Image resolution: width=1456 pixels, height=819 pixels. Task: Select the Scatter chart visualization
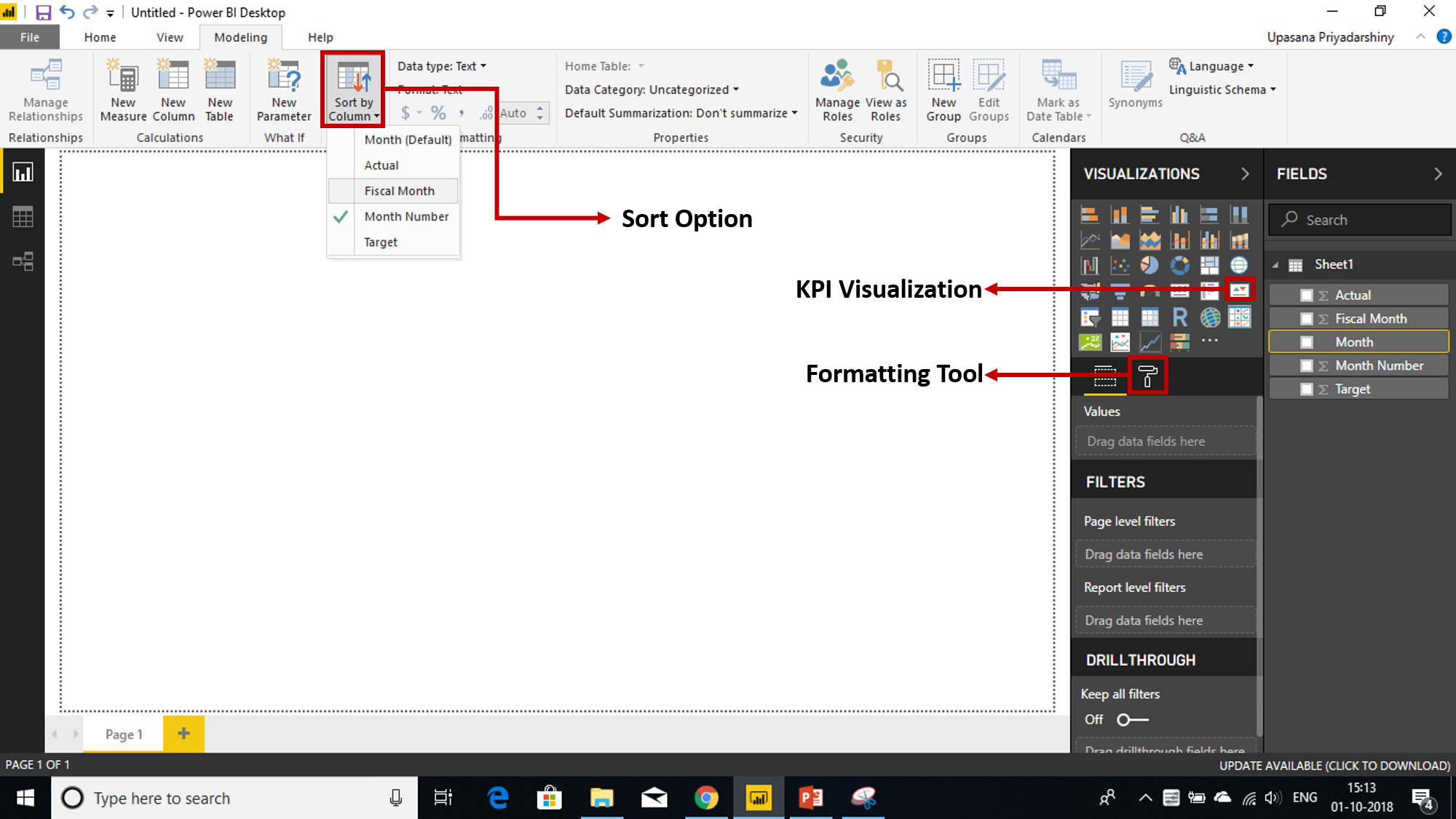tap(1120, 266)
